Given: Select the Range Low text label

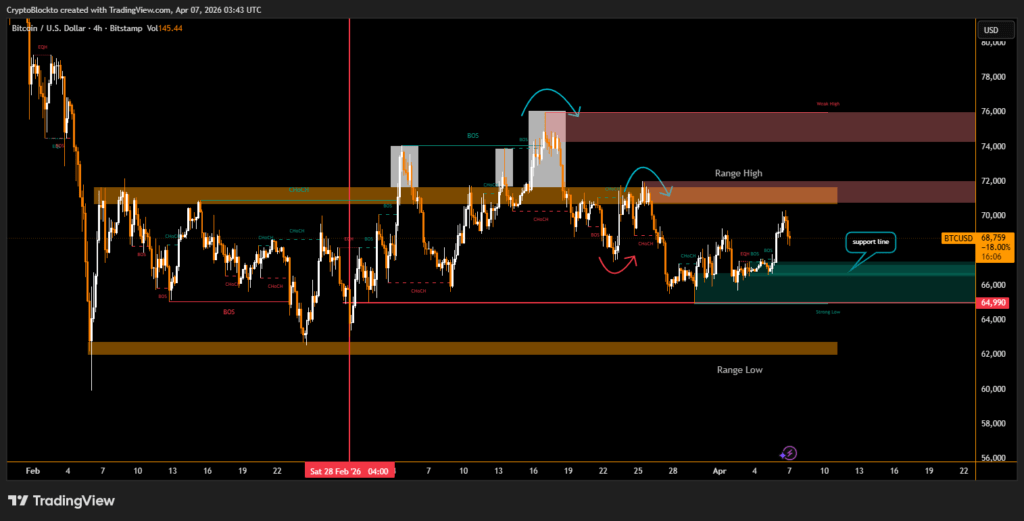Looking at the screenshot, I should [x=740, y=369].
